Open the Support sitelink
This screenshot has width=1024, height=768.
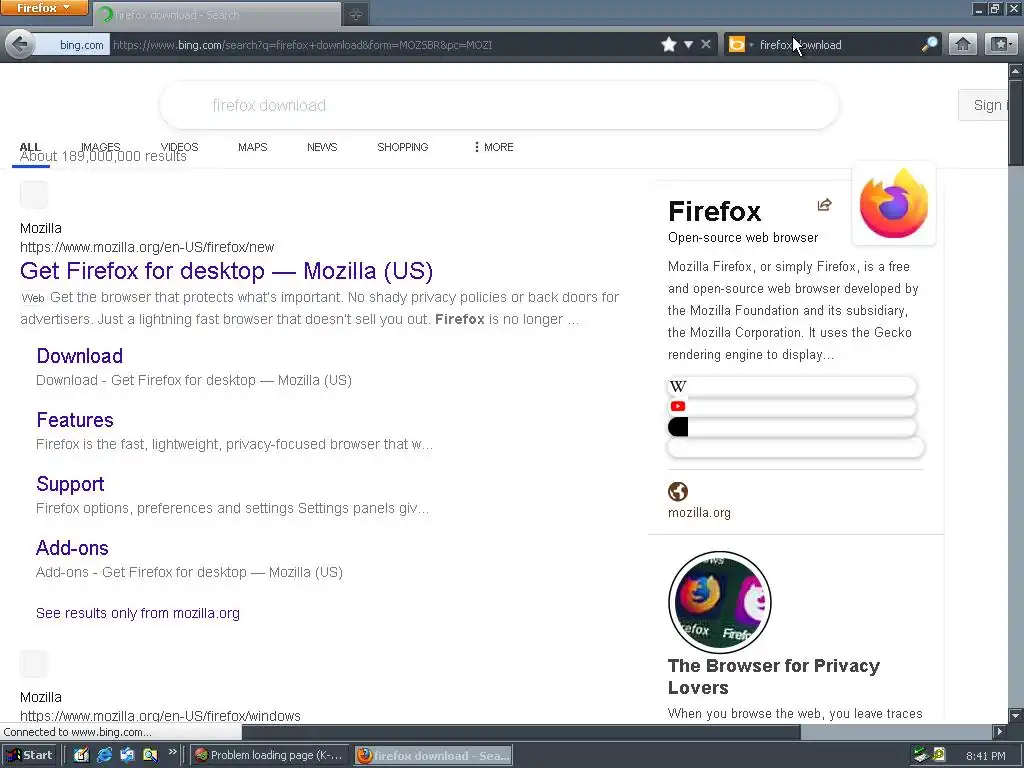[x=71, y=484]
